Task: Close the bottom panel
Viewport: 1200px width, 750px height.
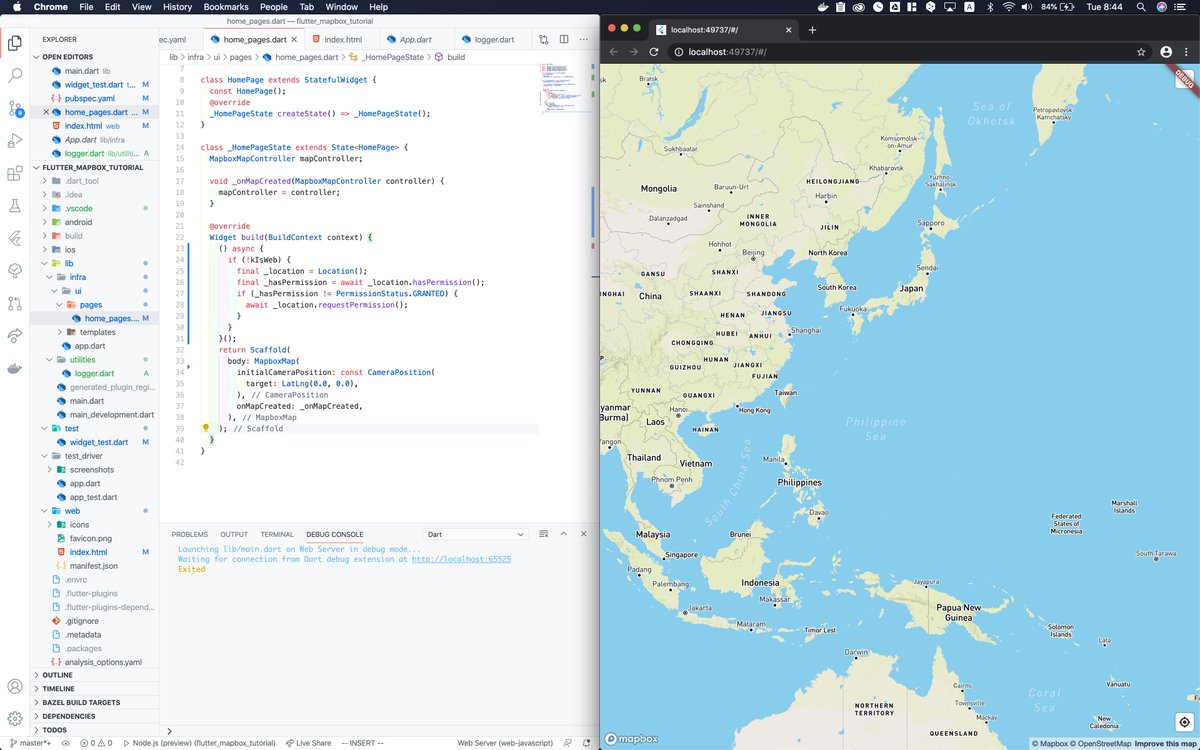Action: click(x=584, y=534)
